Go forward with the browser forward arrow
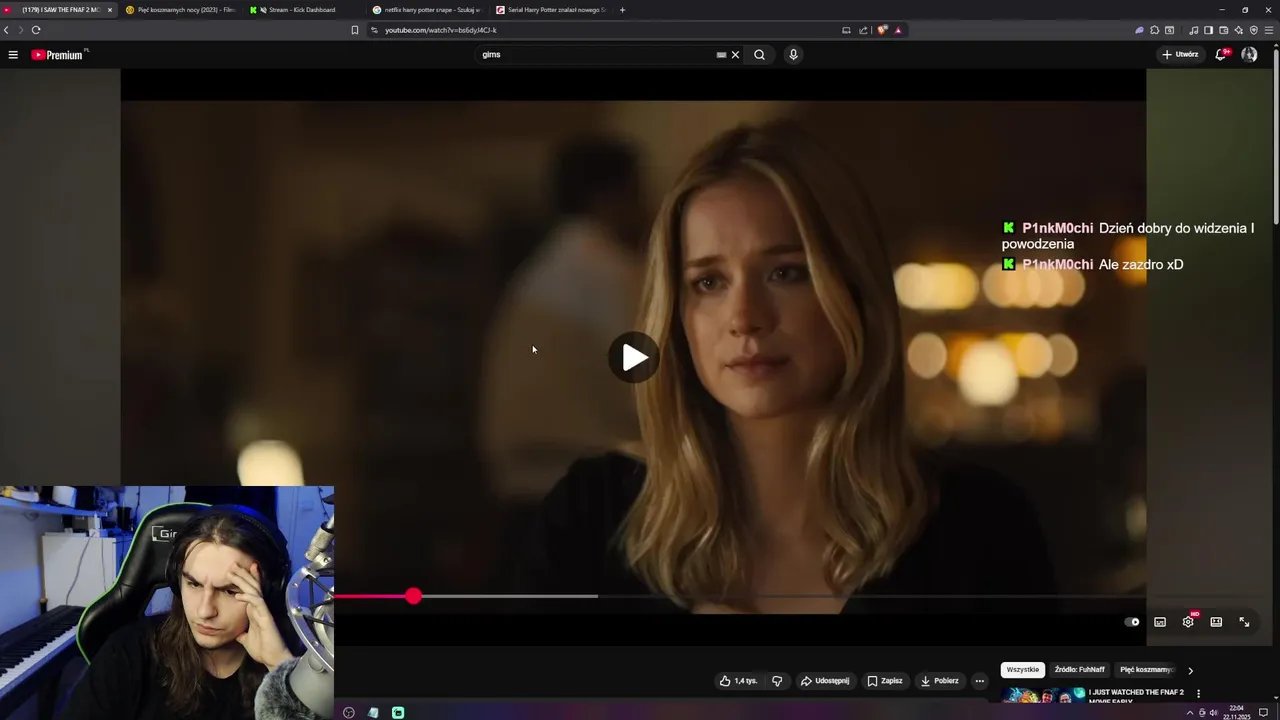This screenshot has height=720, width=1280. tap(20, 30)
